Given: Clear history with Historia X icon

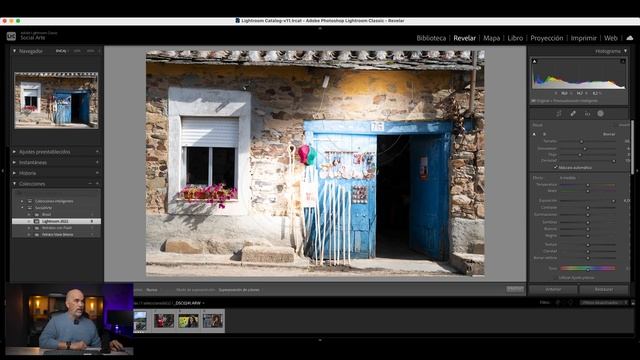Looking at the screenshot, I should pos(97,173).
